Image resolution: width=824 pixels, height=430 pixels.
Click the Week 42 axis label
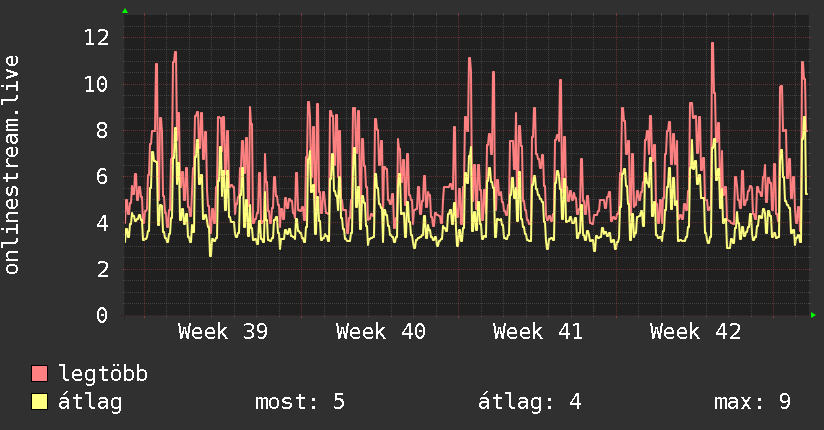point(695,332)
